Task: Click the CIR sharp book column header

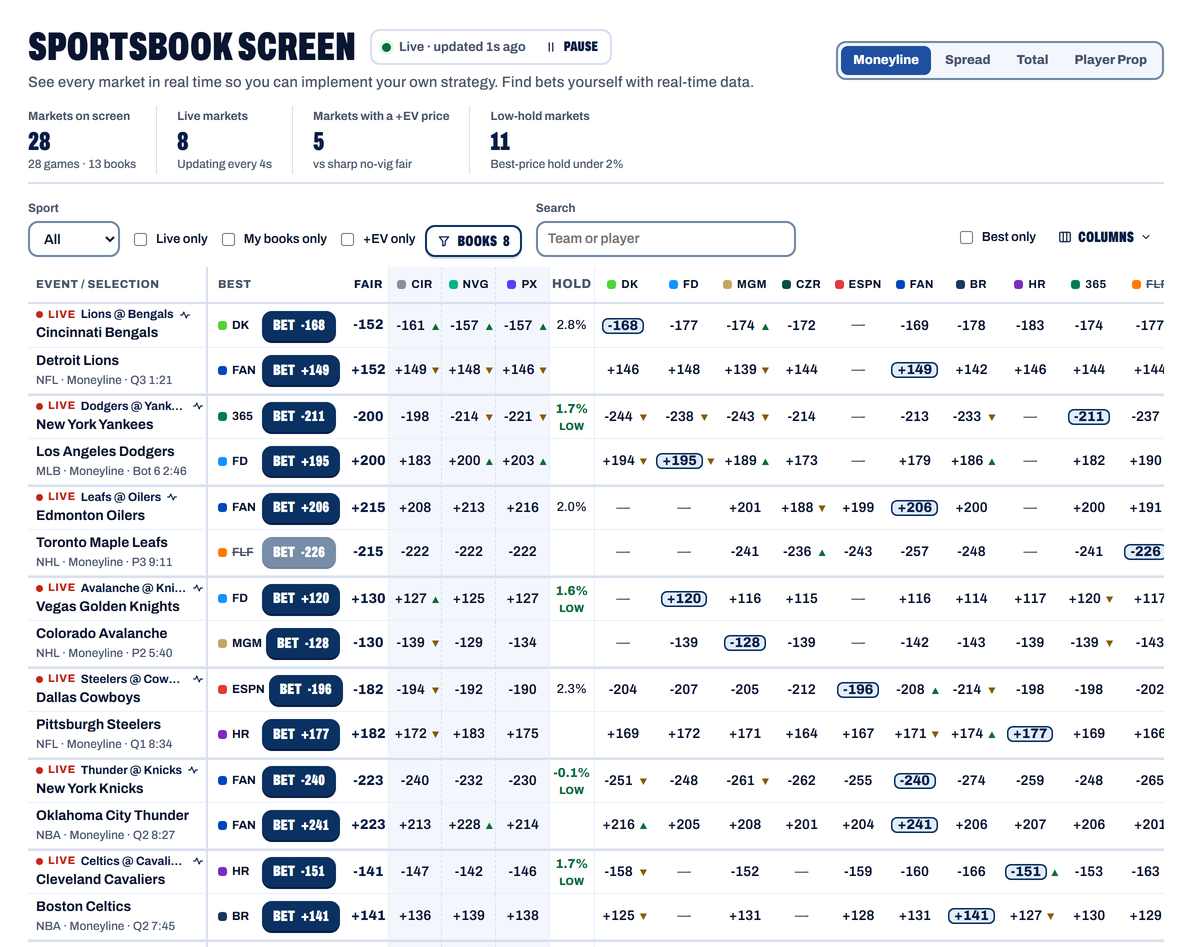Action: point(414,284)
